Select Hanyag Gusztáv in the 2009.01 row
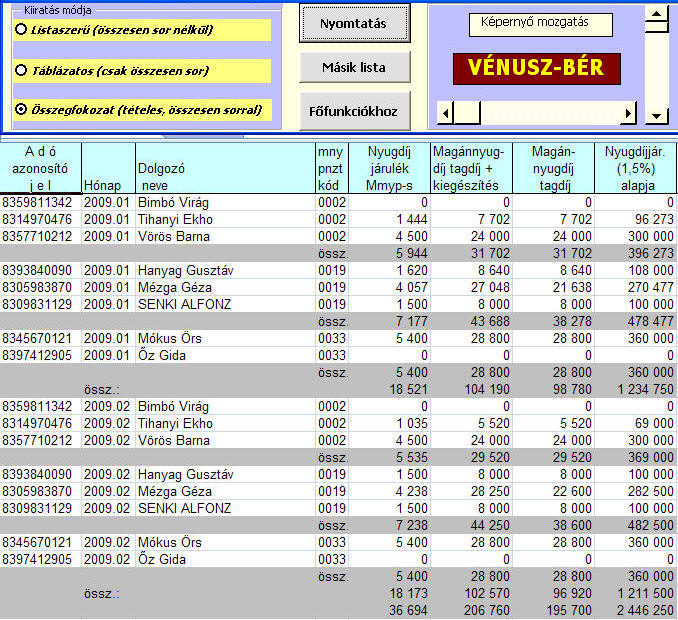The width and height of the screenshot is (678, 620). 185,271
